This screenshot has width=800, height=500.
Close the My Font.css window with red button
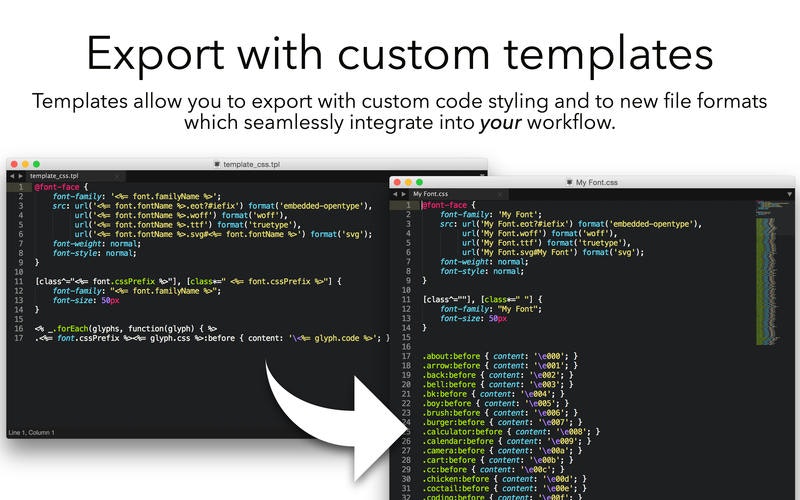pyautogui.click(x=397, y=182)
